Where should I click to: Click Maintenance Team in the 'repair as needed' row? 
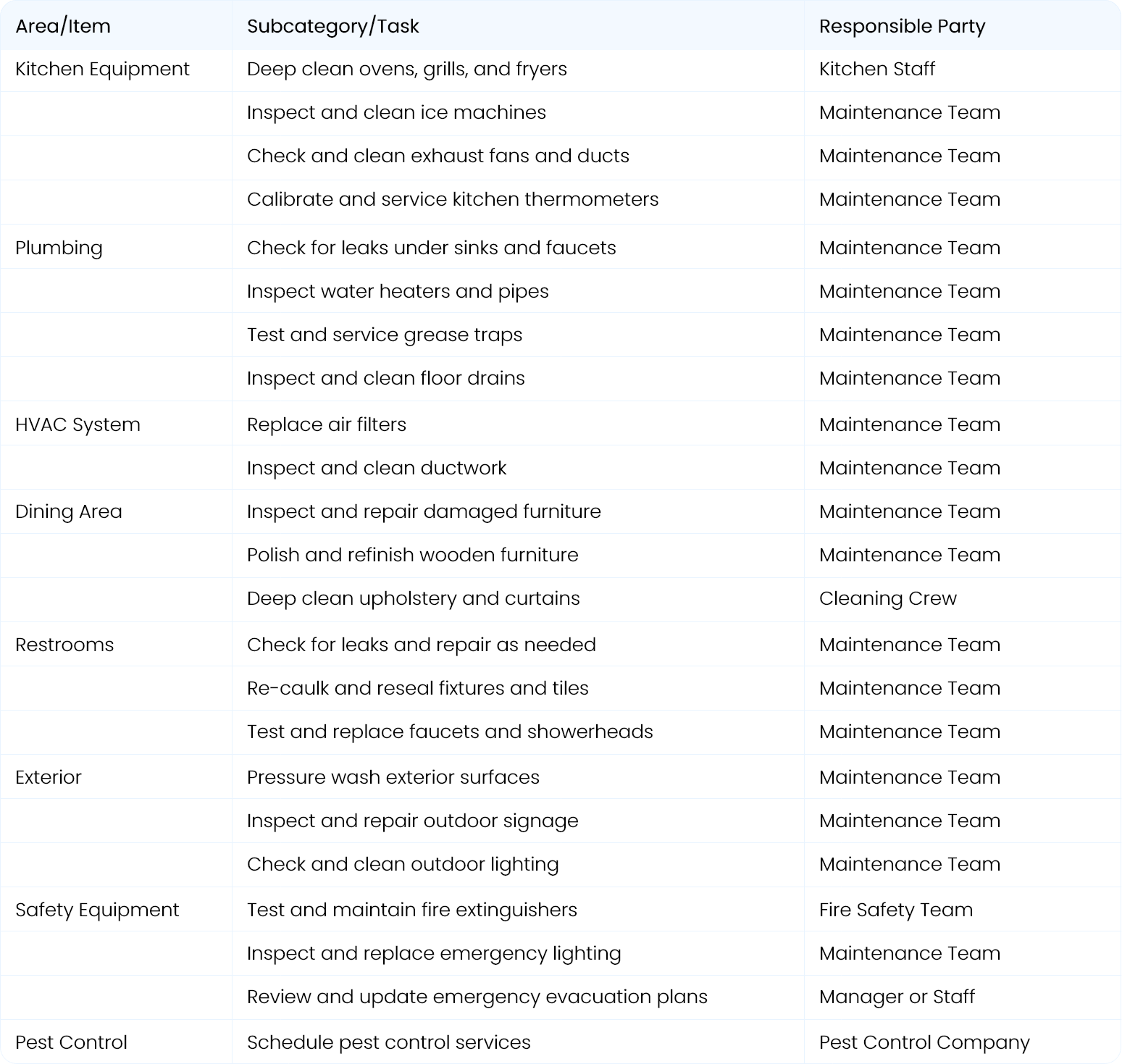tap(910, 645)
